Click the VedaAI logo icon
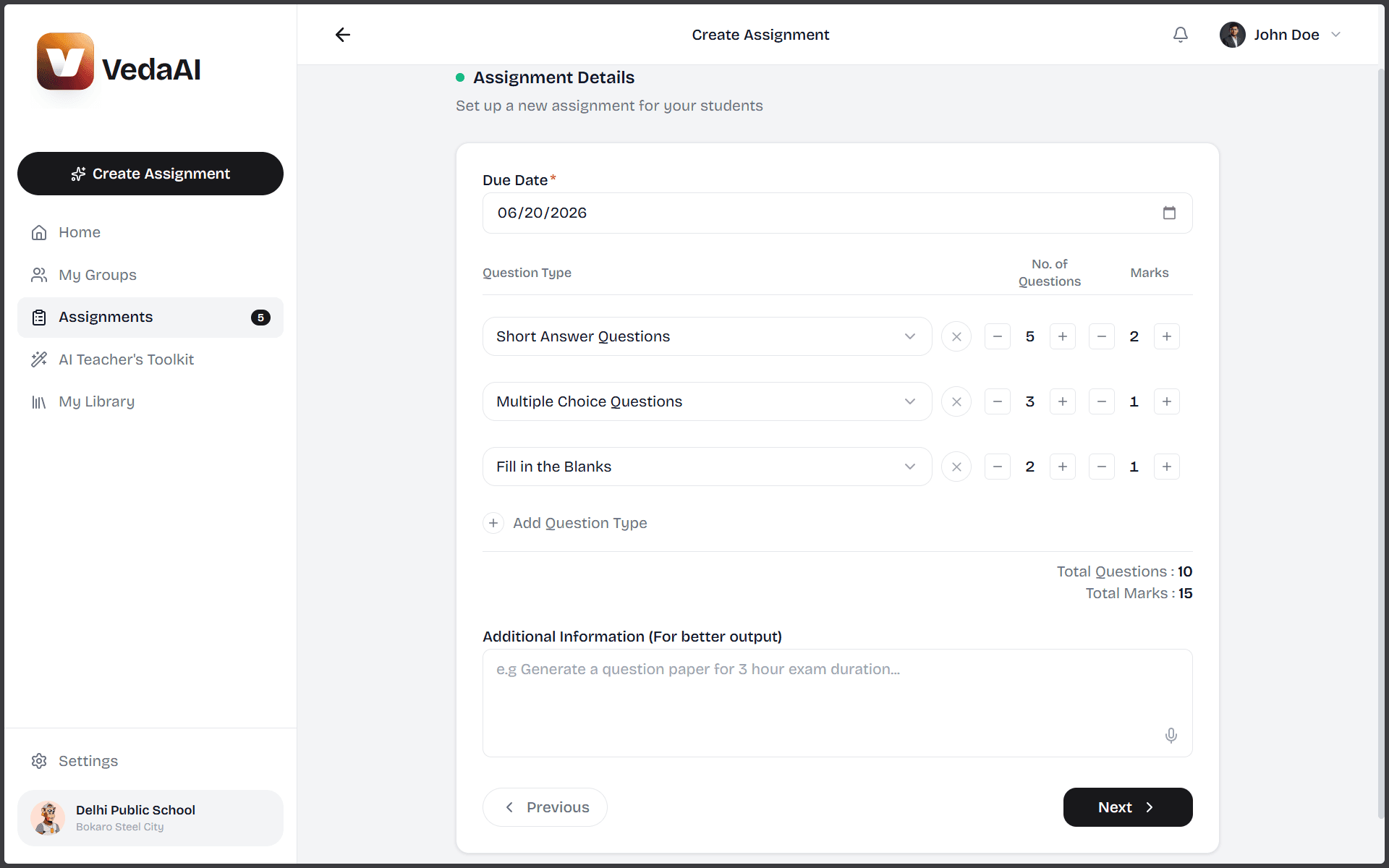Viewport: 1389px width, 868px height. click(x=65, y=61)
